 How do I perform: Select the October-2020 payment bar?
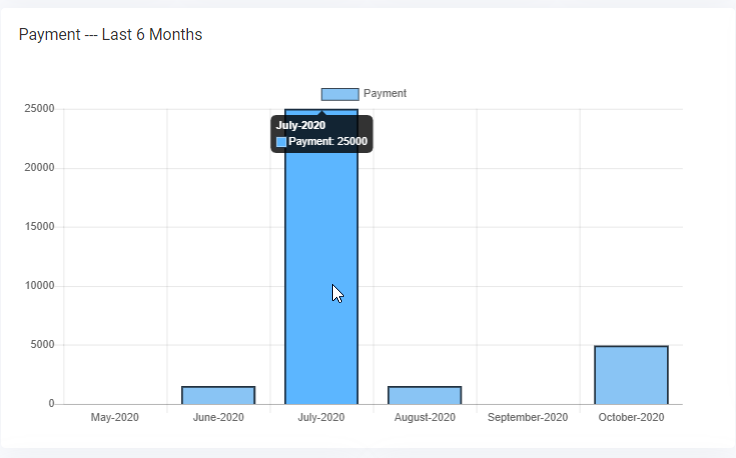pyautogui.click(x=631, y=375)
